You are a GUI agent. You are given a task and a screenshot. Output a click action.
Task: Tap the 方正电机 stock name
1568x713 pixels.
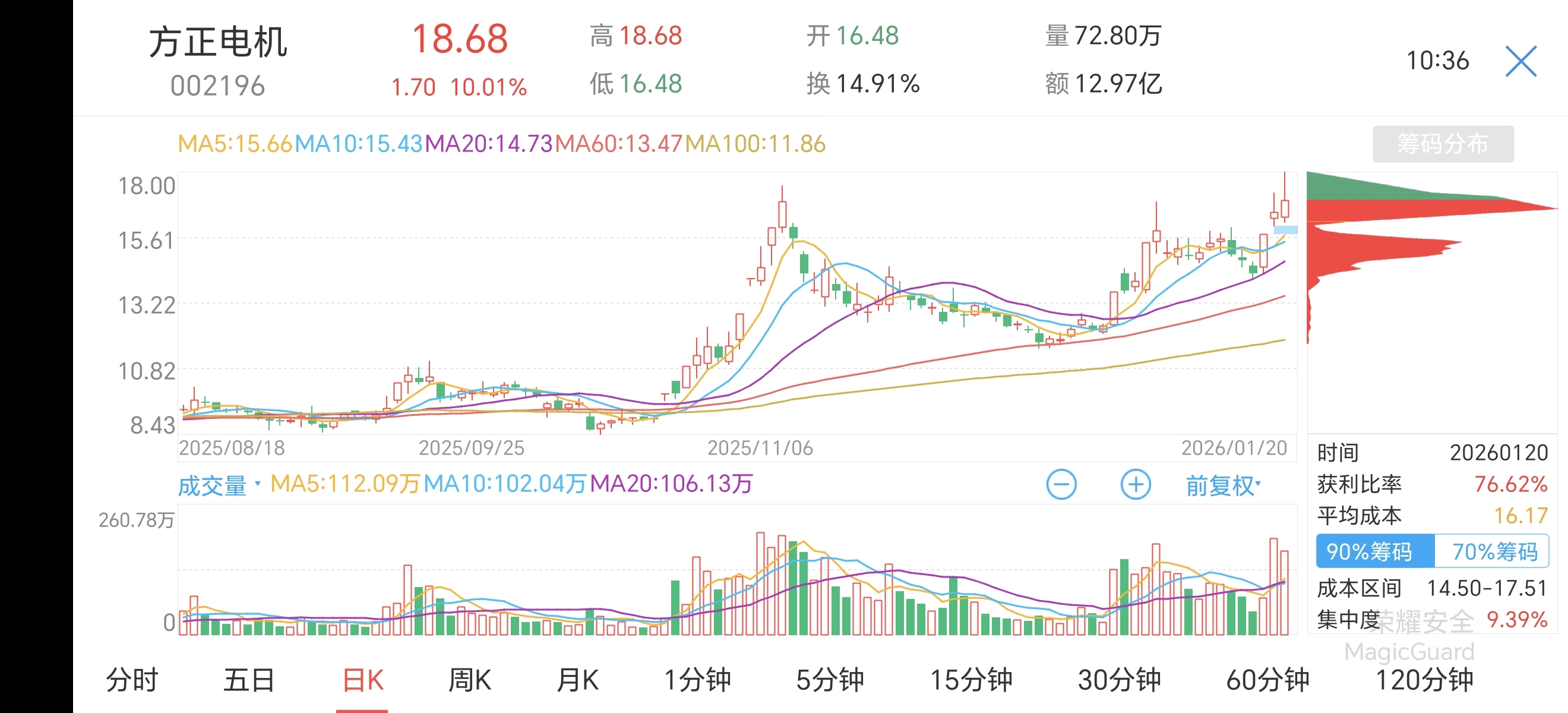218,43
